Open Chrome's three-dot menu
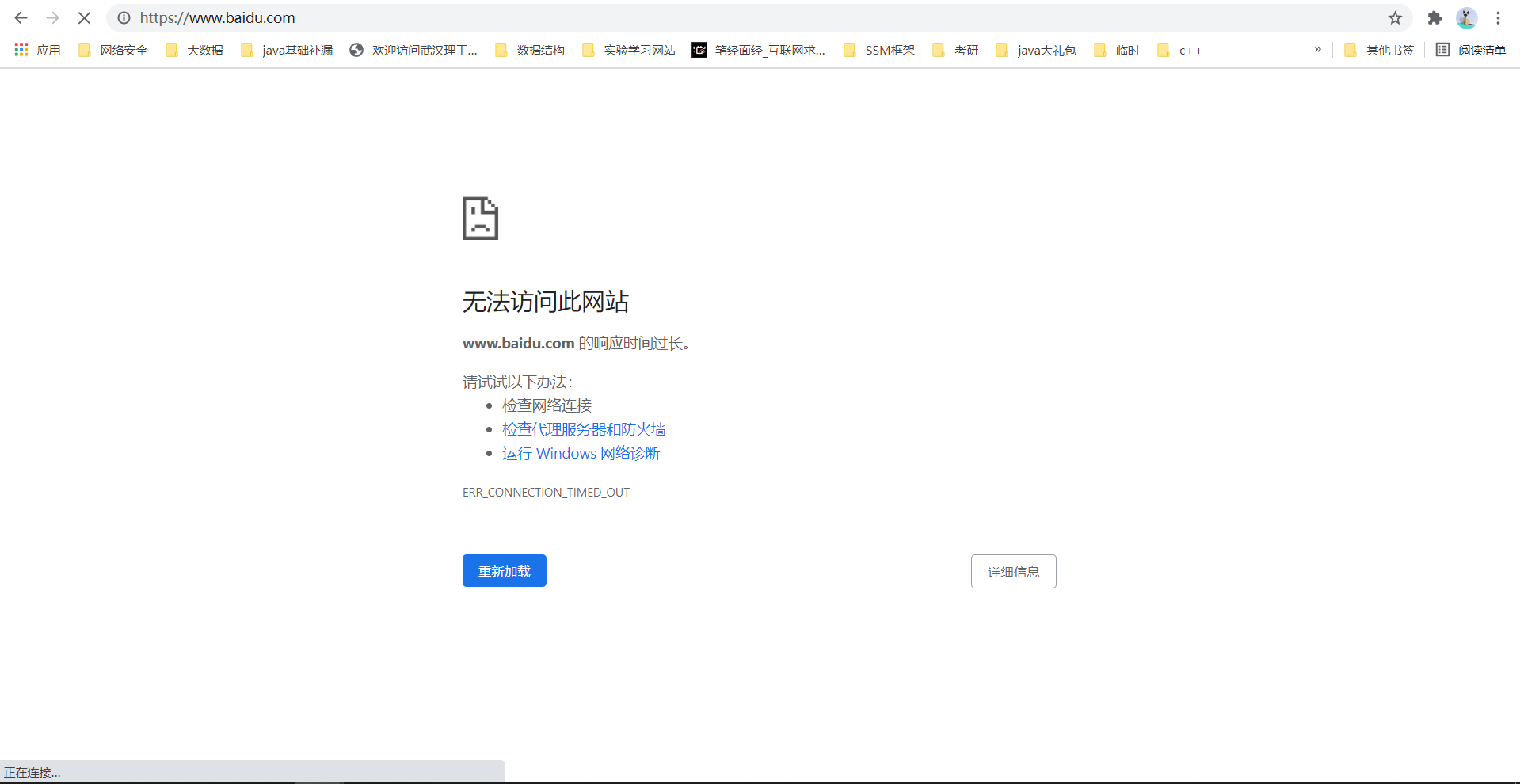The width and height of the screenshot is (1520, 784). pyautogui.click(x=1498, y=17)
